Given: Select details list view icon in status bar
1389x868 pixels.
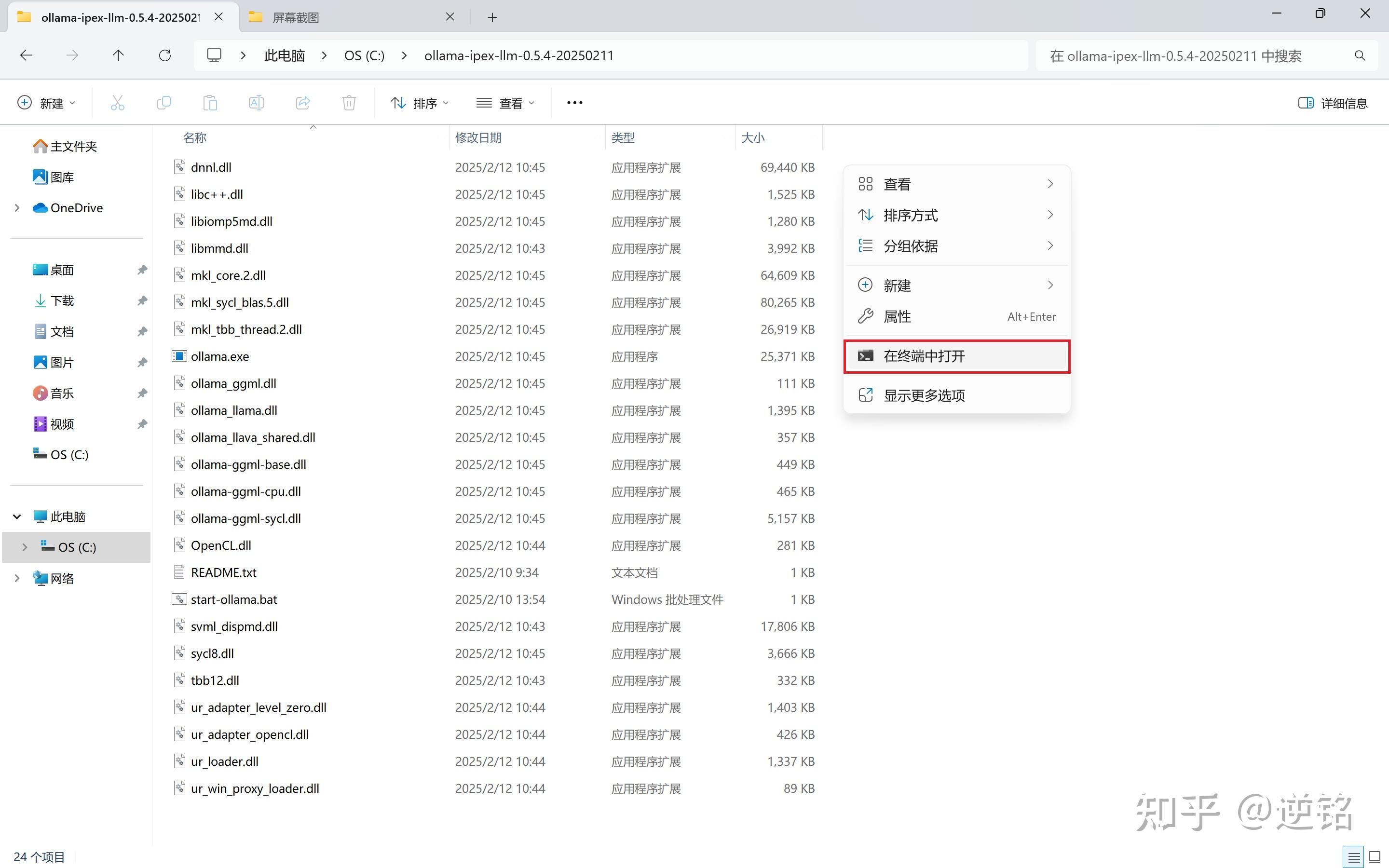Looking at the screenshot, I should [x=1354, y=857].
